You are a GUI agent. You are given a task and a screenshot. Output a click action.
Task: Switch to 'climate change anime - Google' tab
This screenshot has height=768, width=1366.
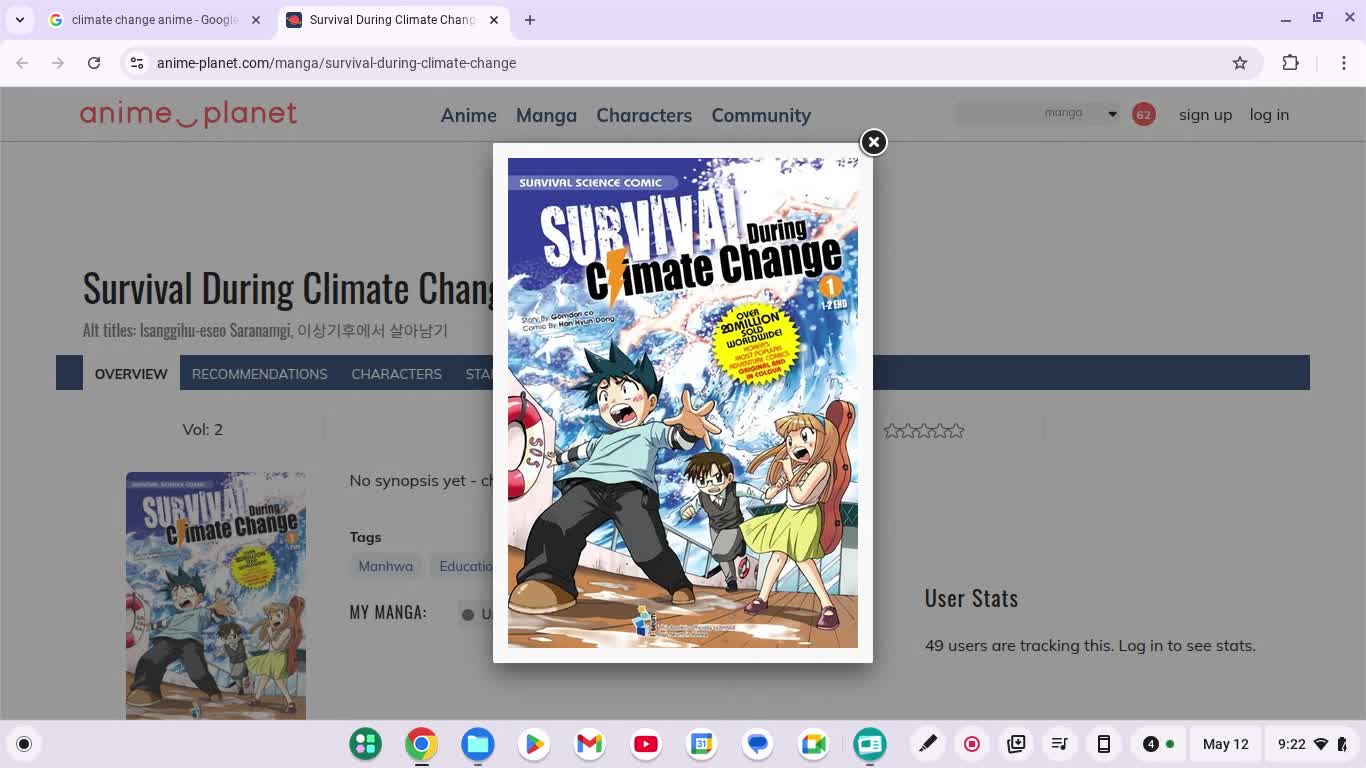tap(155, 20)
